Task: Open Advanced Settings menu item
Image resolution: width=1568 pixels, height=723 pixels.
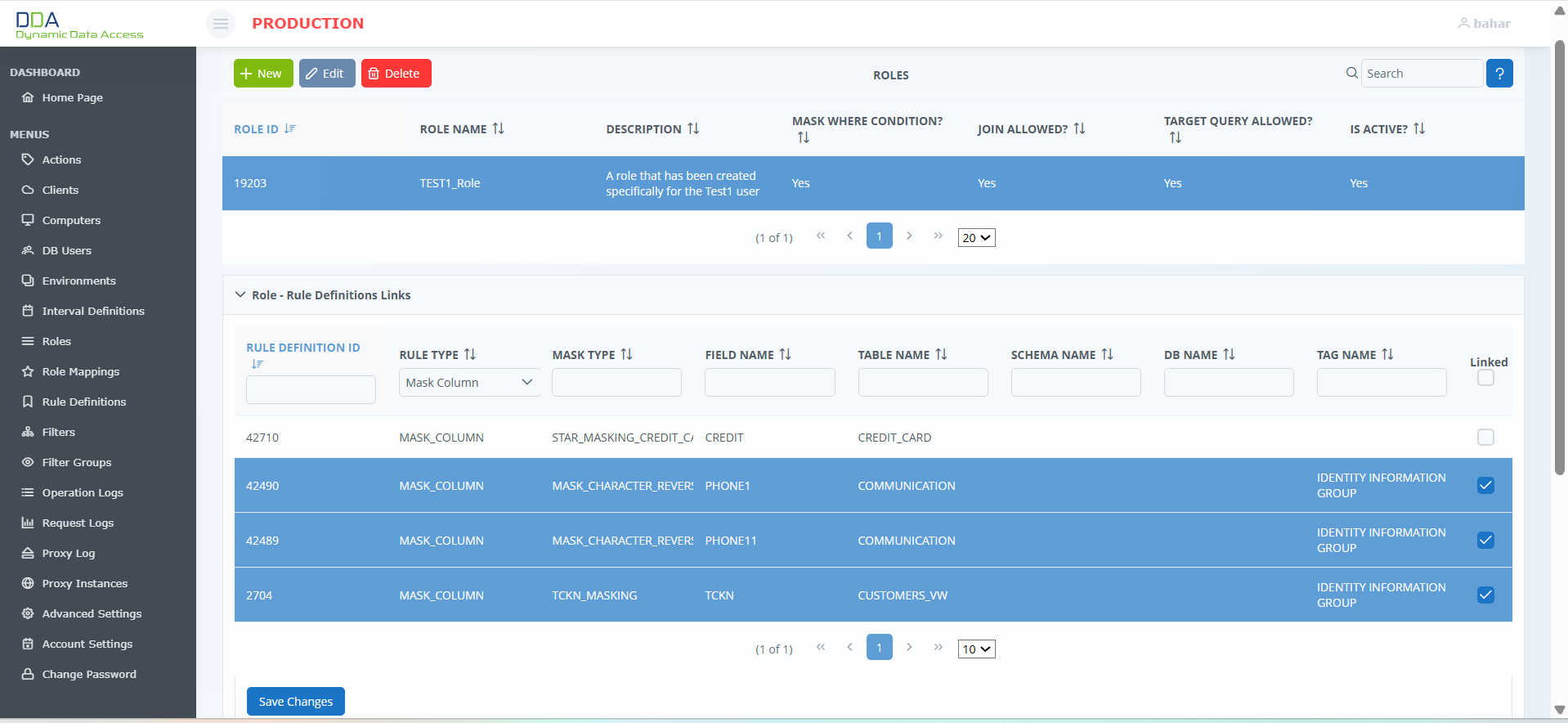Action: pos(92,613)
